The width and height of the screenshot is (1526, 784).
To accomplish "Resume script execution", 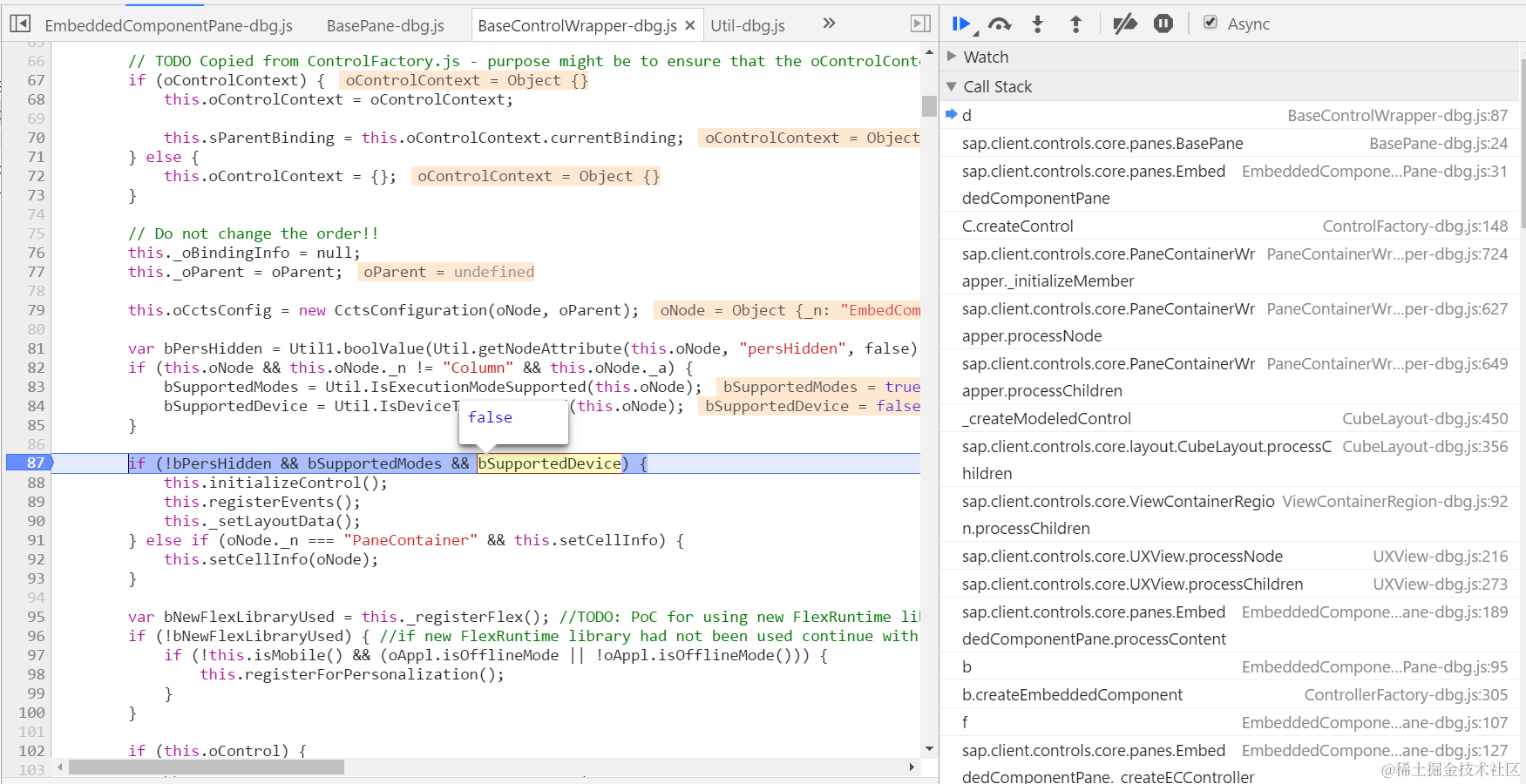I will pos(962,24).
